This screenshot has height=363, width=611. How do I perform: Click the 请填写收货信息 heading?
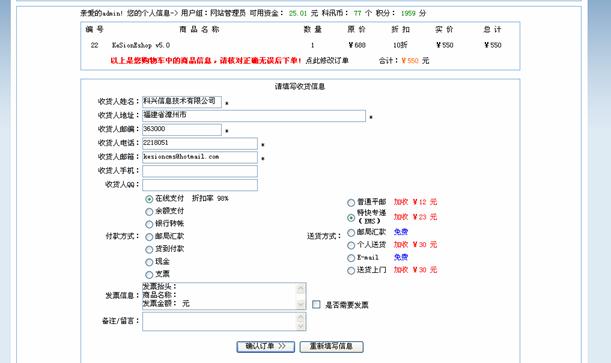[x=300, y=86]
